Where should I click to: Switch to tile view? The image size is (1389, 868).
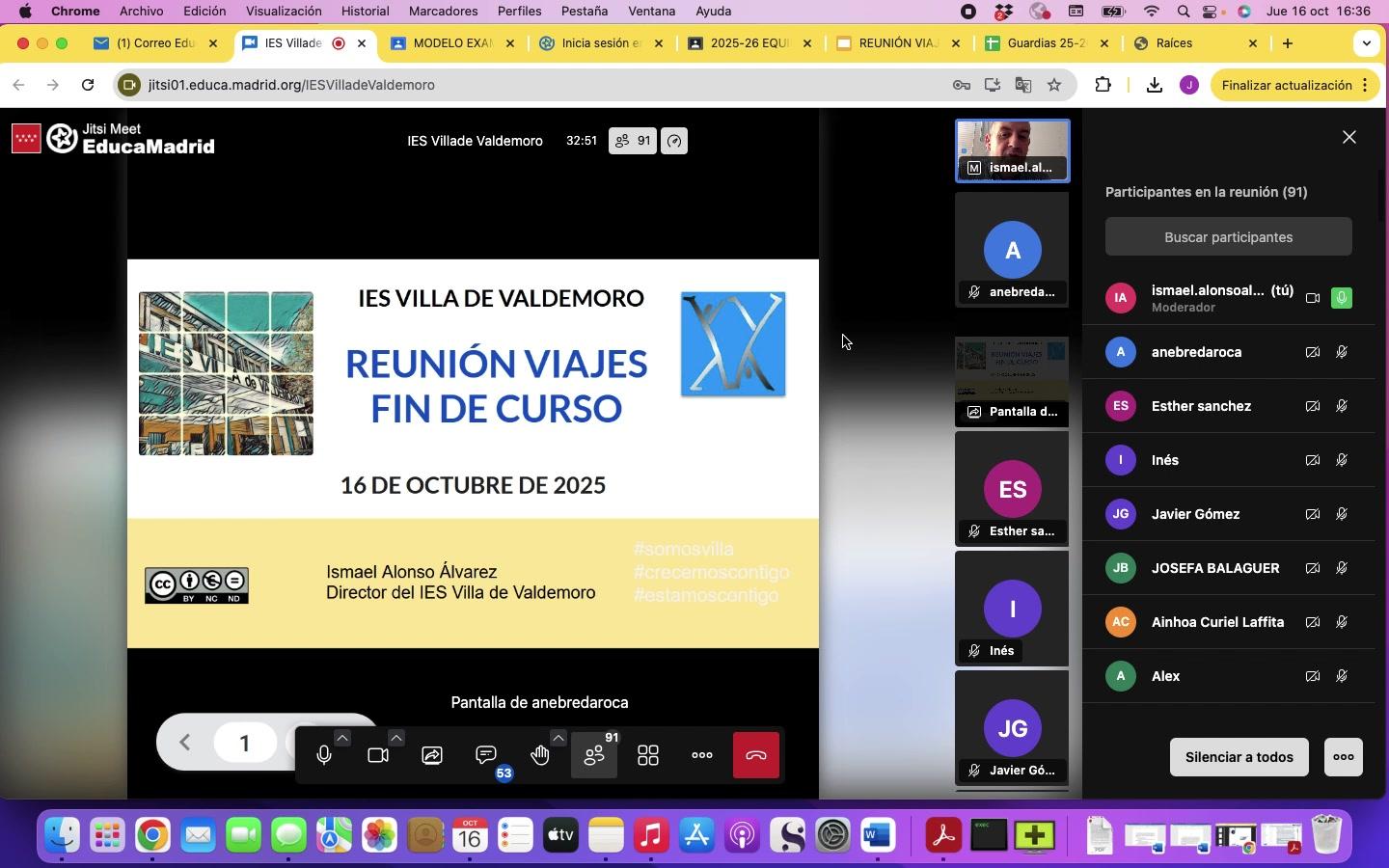coord(648,755)
